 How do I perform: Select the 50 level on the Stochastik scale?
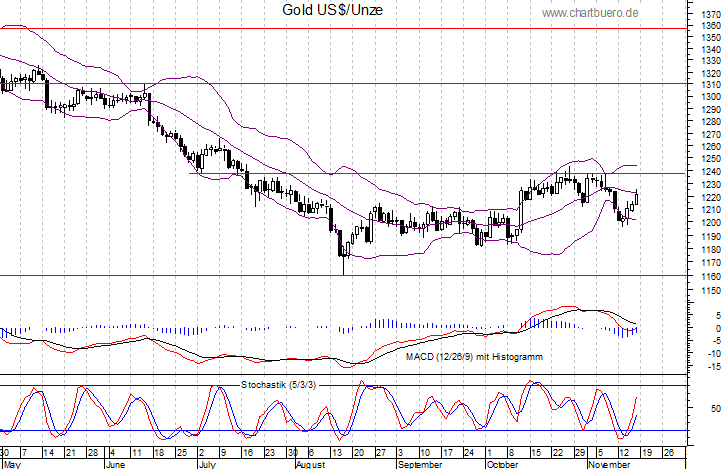click(x=713, y=408)
